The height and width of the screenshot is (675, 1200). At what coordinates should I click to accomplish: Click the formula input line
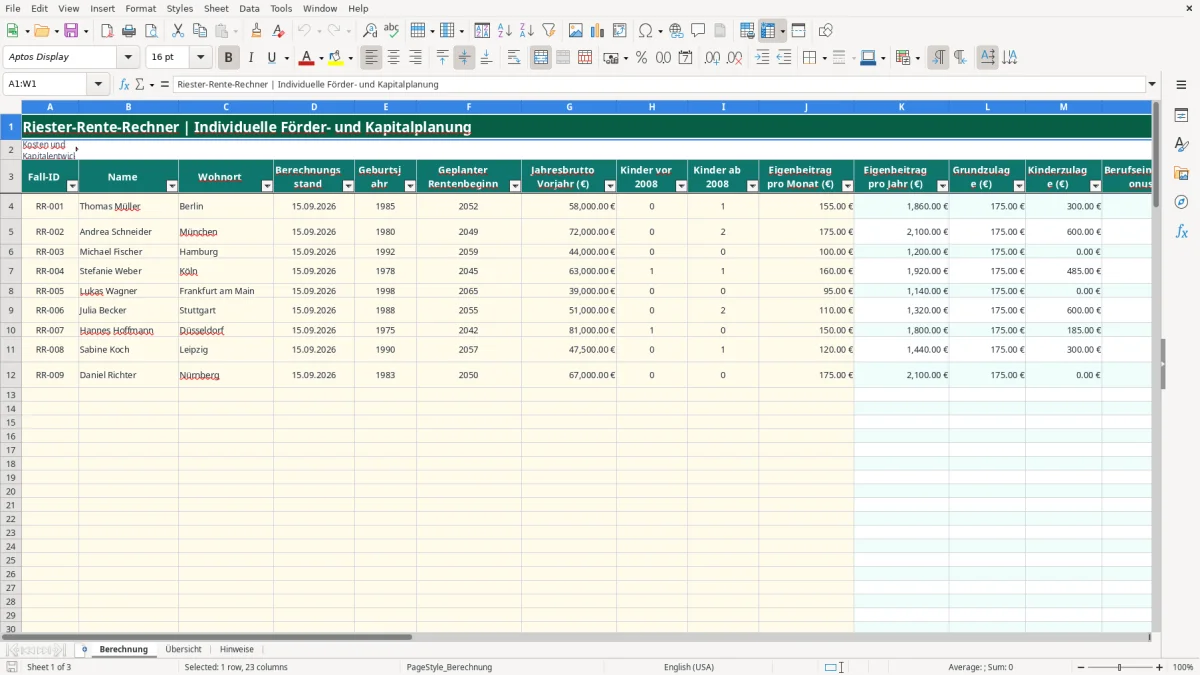pos(658,85)
